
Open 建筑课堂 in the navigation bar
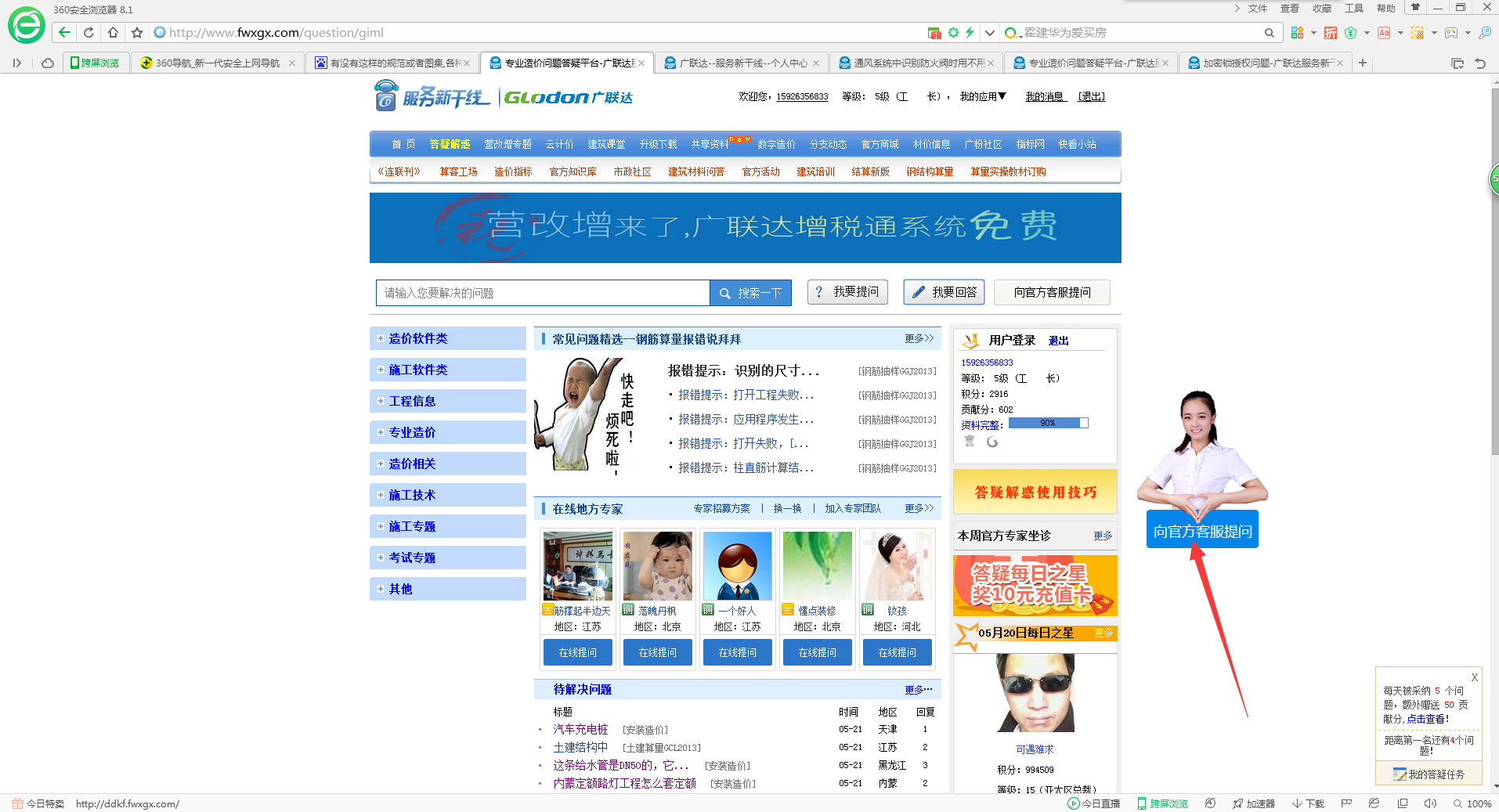point(606,144)
